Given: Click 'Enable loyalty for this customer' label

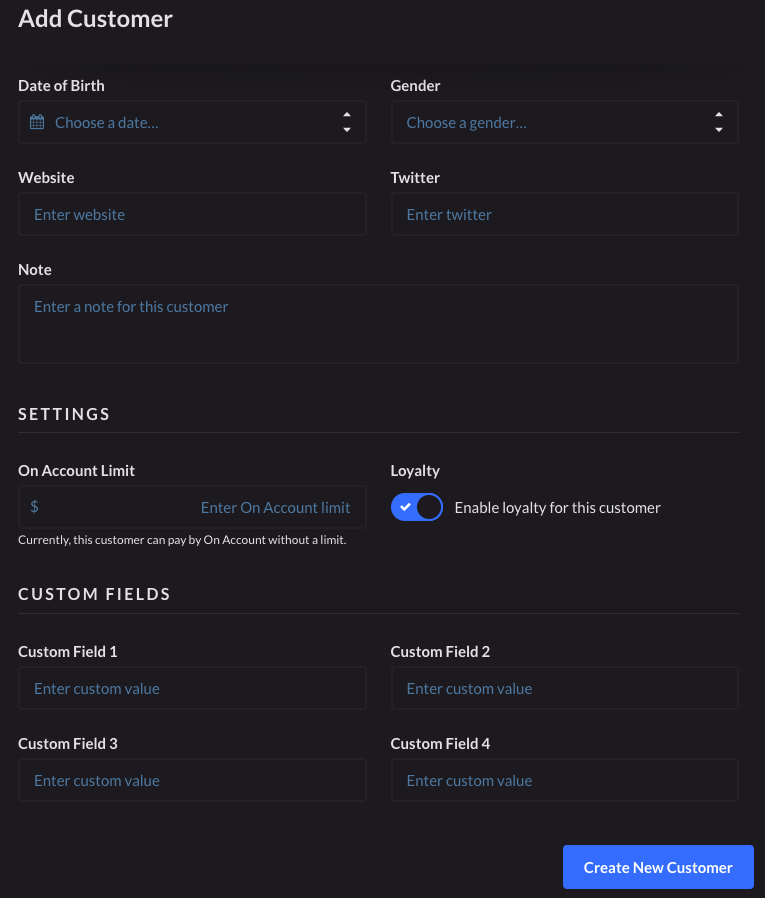Looking at the screenshot, I should click(557, 507).
